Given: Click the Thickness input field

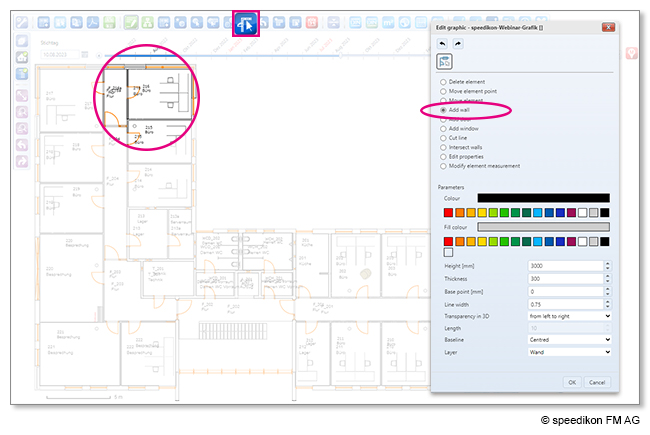Looking at the screenshot, I should point(565,278).
